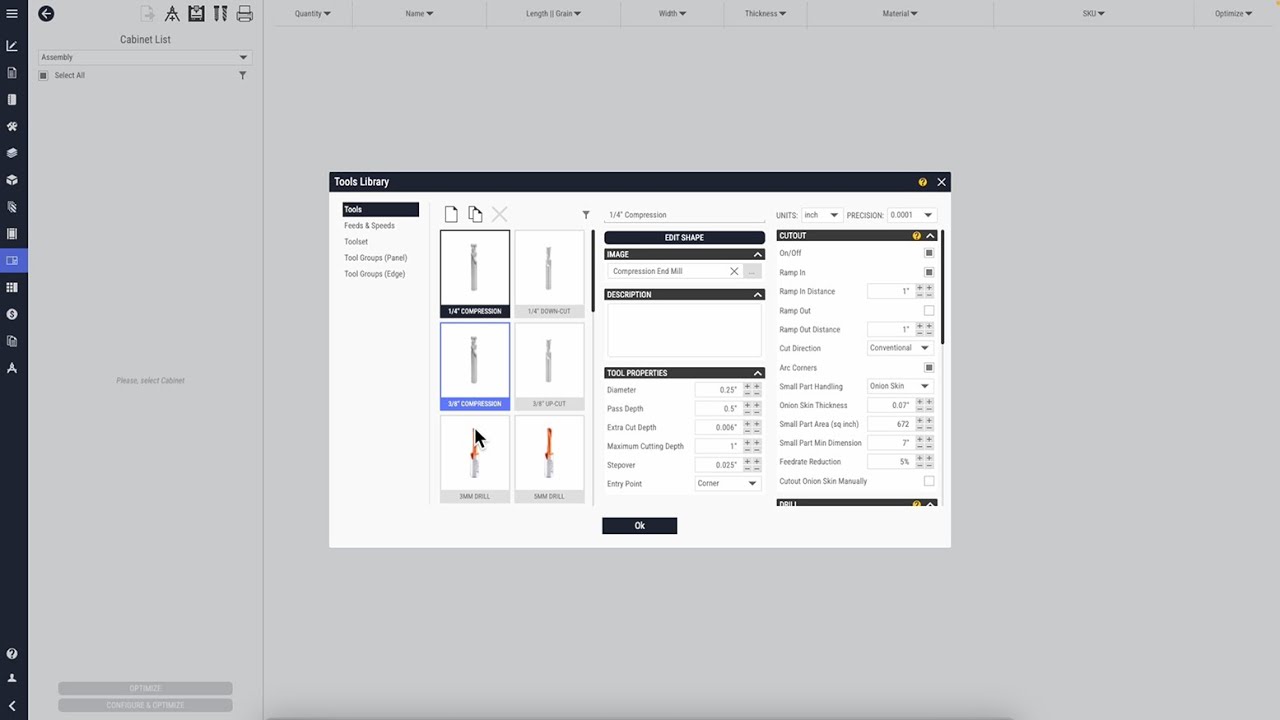
Task: Collapse the Cutout section chevron
Action: pos(930,236)
